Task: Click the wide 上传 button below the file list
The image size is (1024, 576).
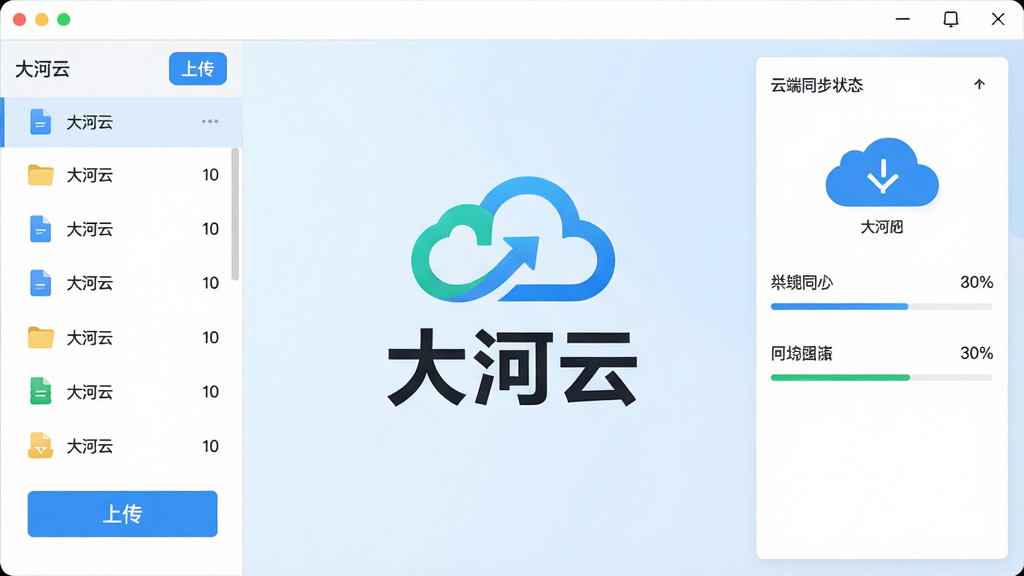Action: coord(122,514)
